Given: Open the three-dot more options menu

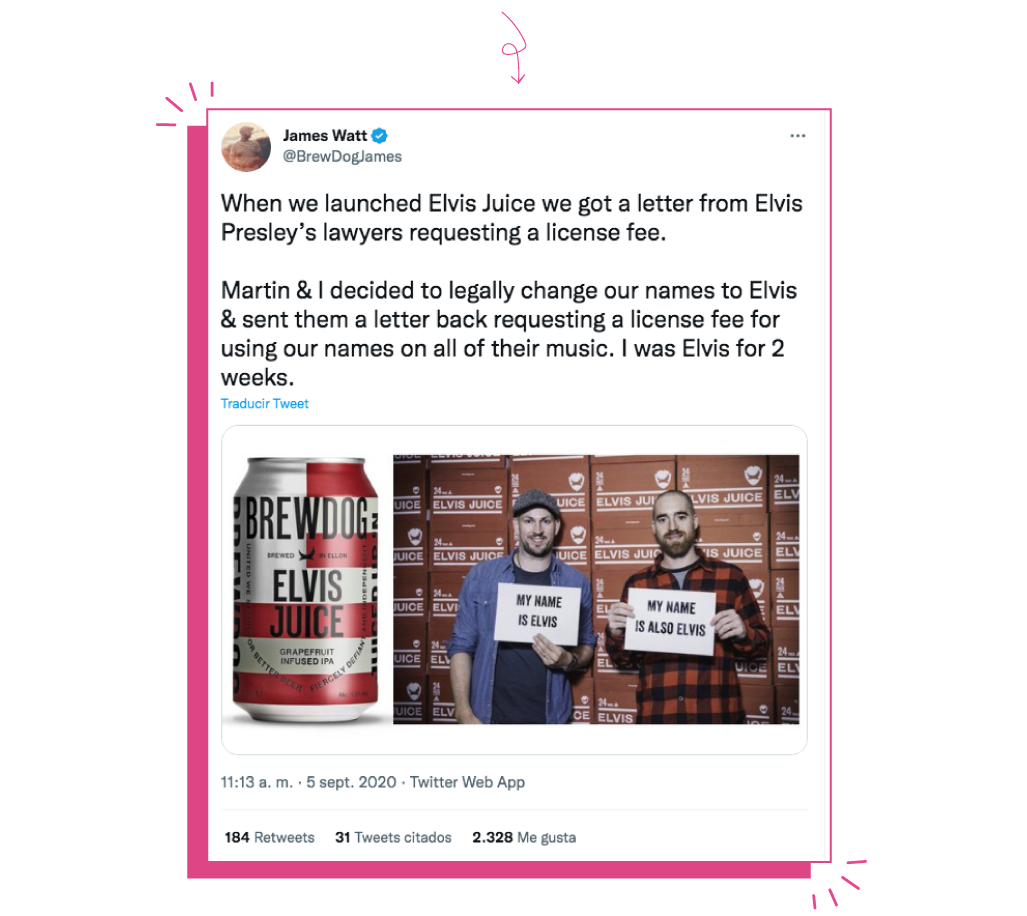Looking at the screenshot, I should point(797,136).
